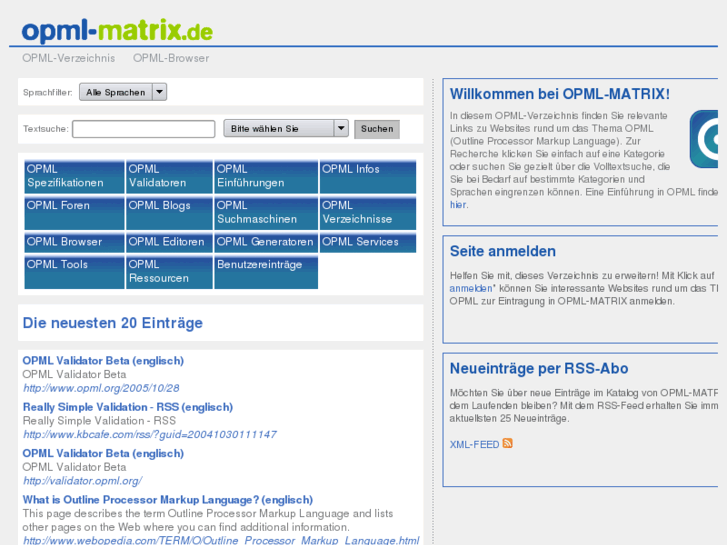The image size is (727, 545).
Task: Follow the http://validator.opml.org/ URL
Action: click(83, 481)
